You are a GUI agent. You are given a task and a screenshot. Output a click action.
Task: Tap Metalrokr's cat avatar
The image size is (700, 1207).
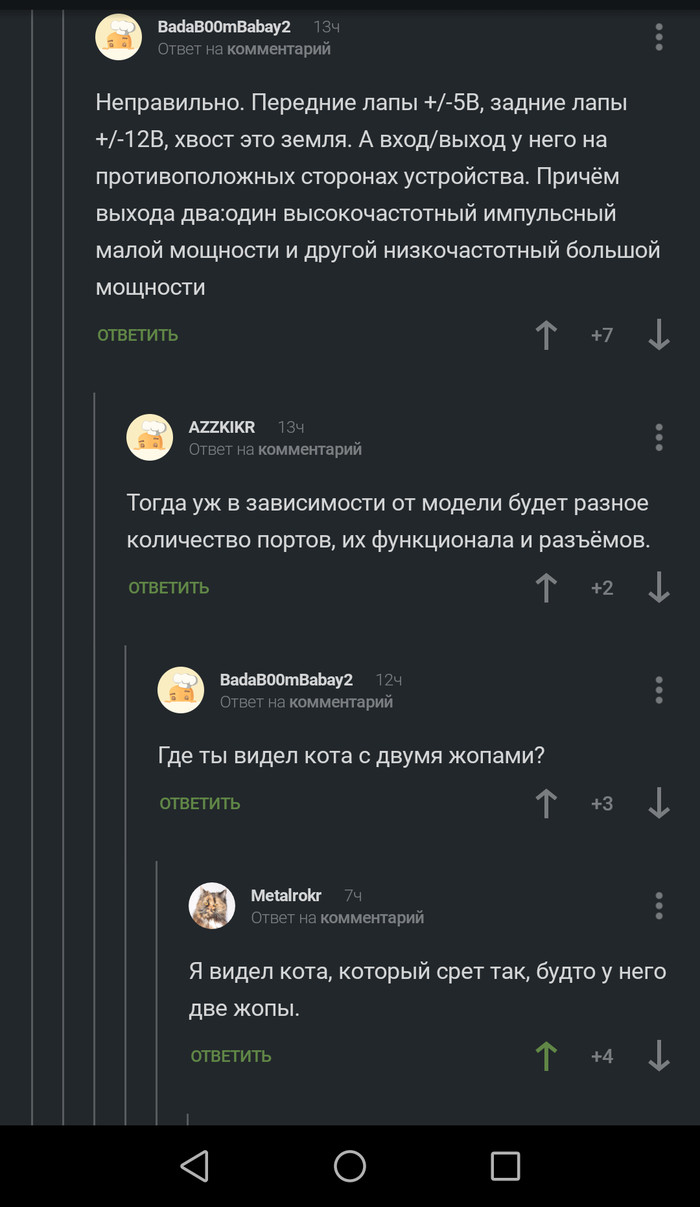click(212, 905)
